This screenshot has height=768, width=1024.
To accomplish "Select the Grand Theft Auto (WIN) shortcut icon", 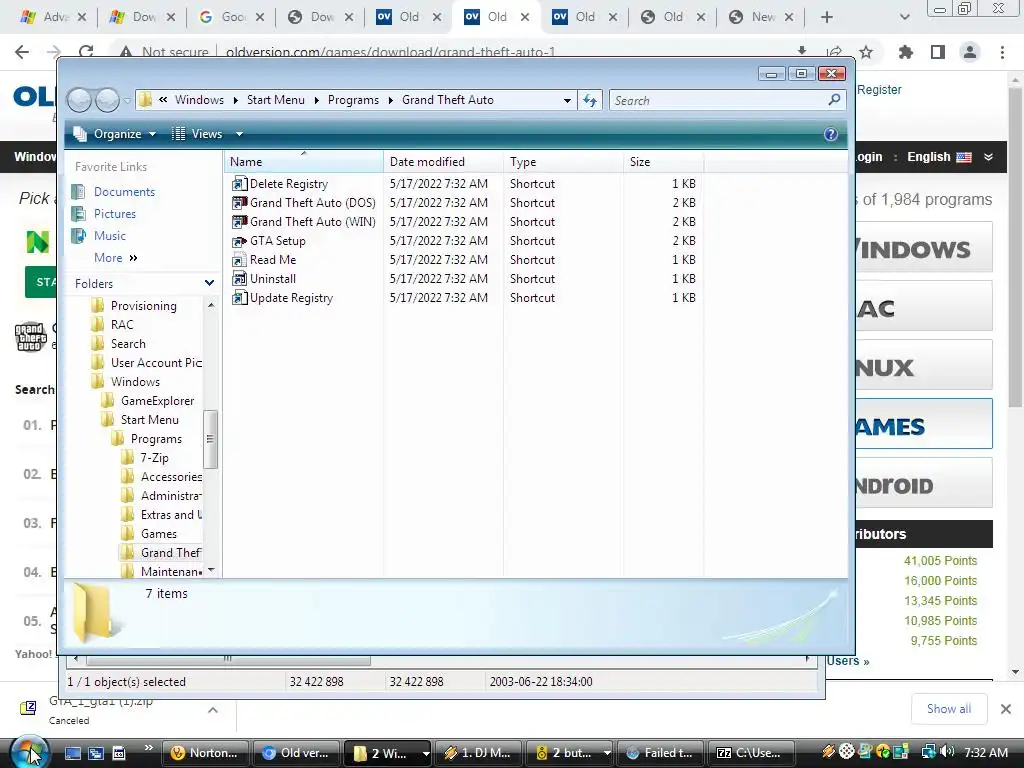I will click(x=240, y=222).
